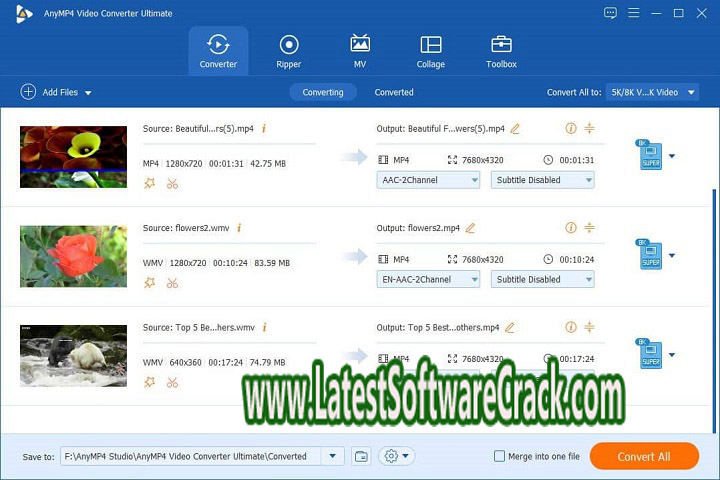Open the cut scissors tool for Top 5 Be...hers.wmv
The height and width of the screenshot is (480, 720).
(x=172, y=383)
